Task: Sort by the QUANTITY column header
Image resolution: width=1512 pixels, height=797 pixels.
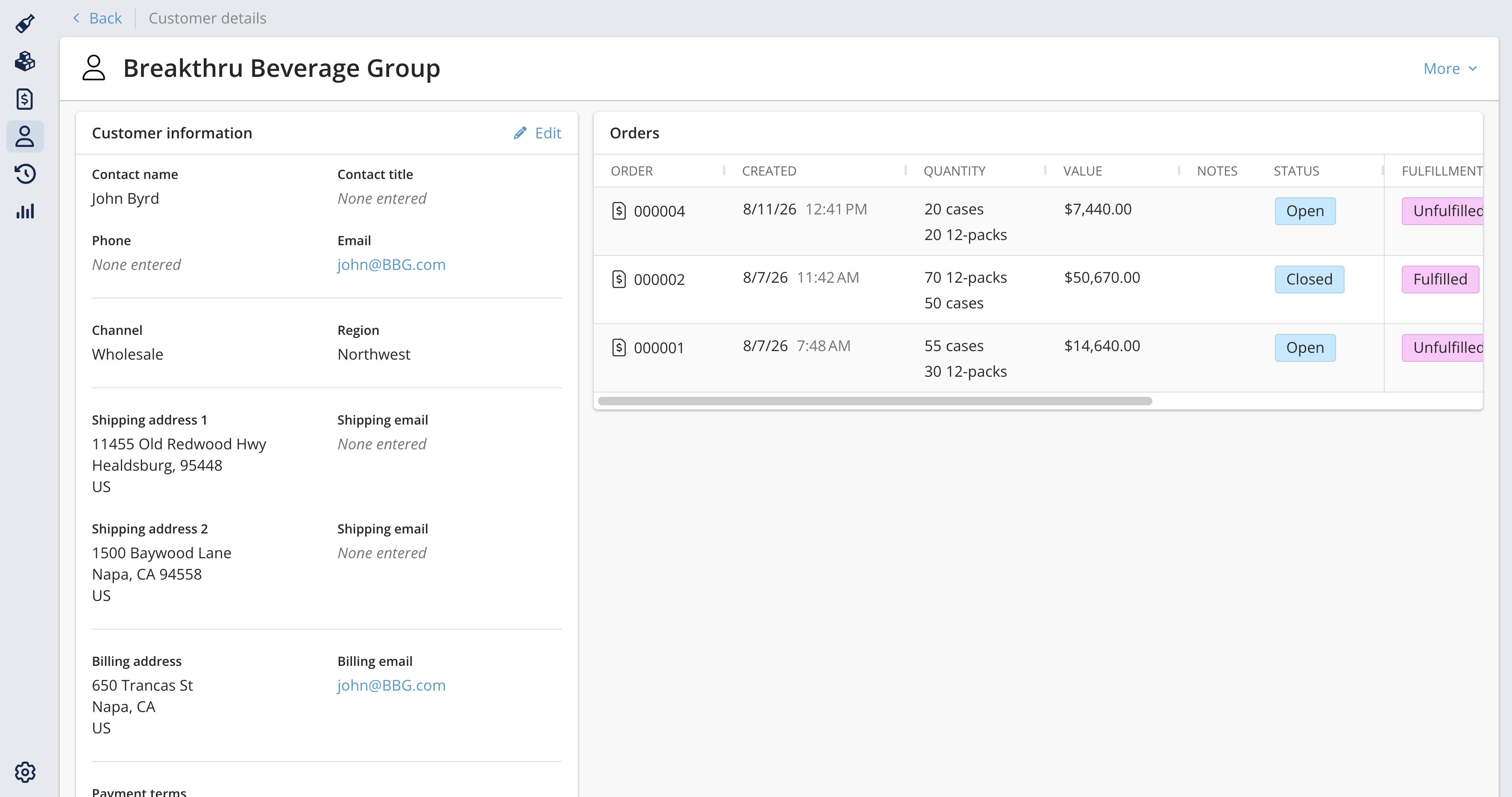Action: [954, 171]
